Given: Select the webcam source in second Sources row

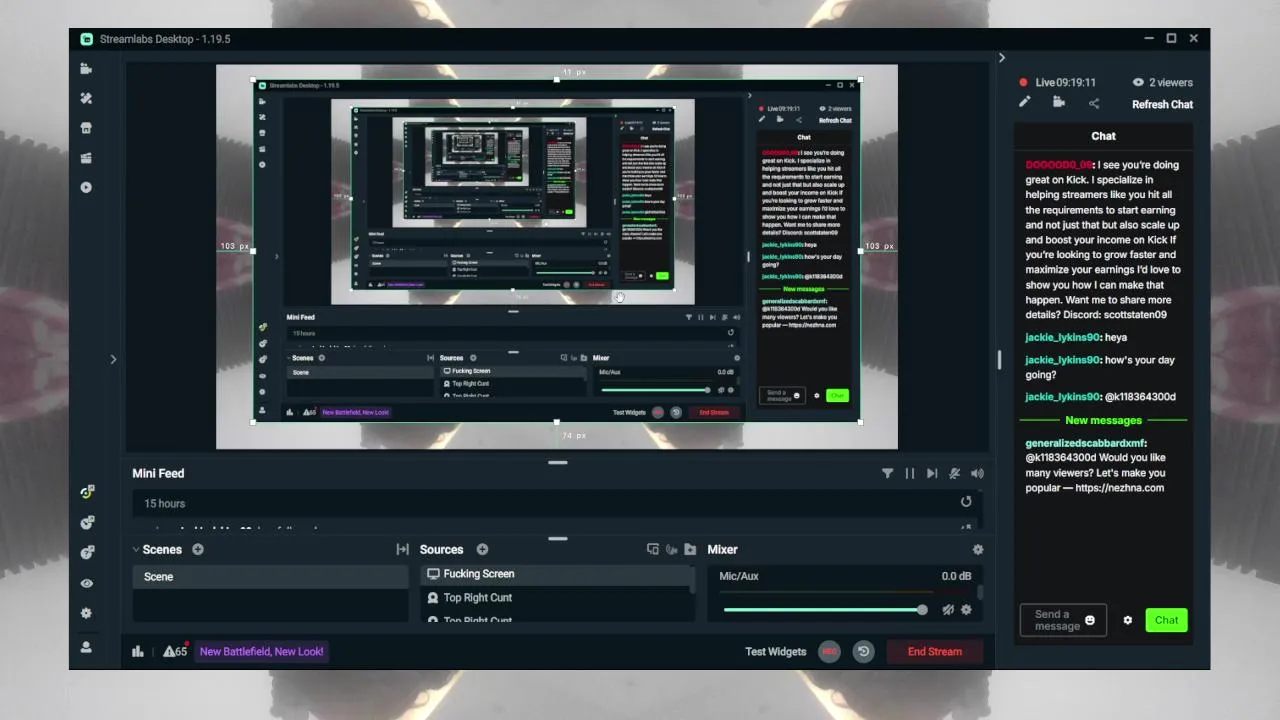Looking at the screenshot, I should pos(556,598).
